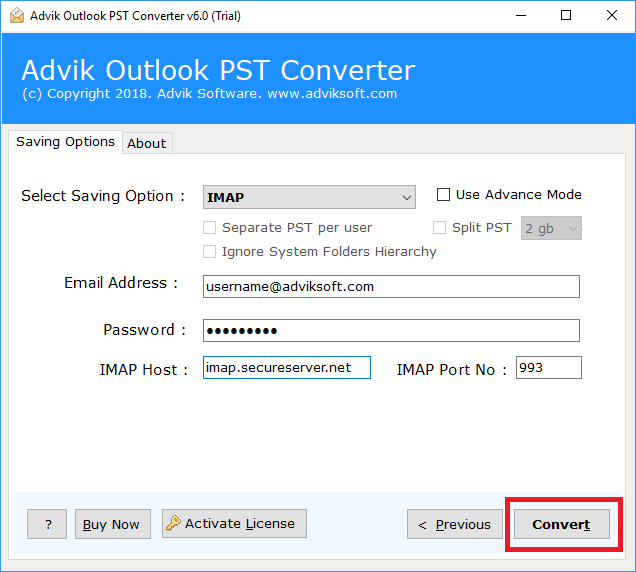Go back with the Previous button
Image resolution: width=636 pixels, height=572 pixels.
[455, 524]
